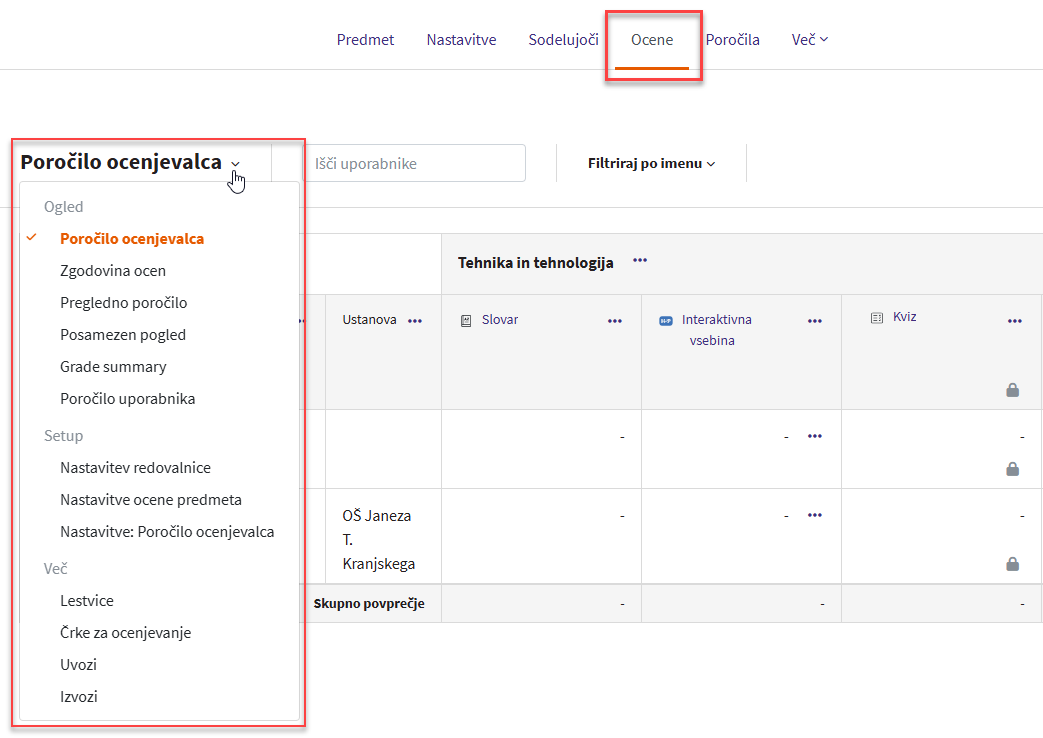
Task: Open Interaktivna vsebina column actions menu
Action: [x=814, y=321]
